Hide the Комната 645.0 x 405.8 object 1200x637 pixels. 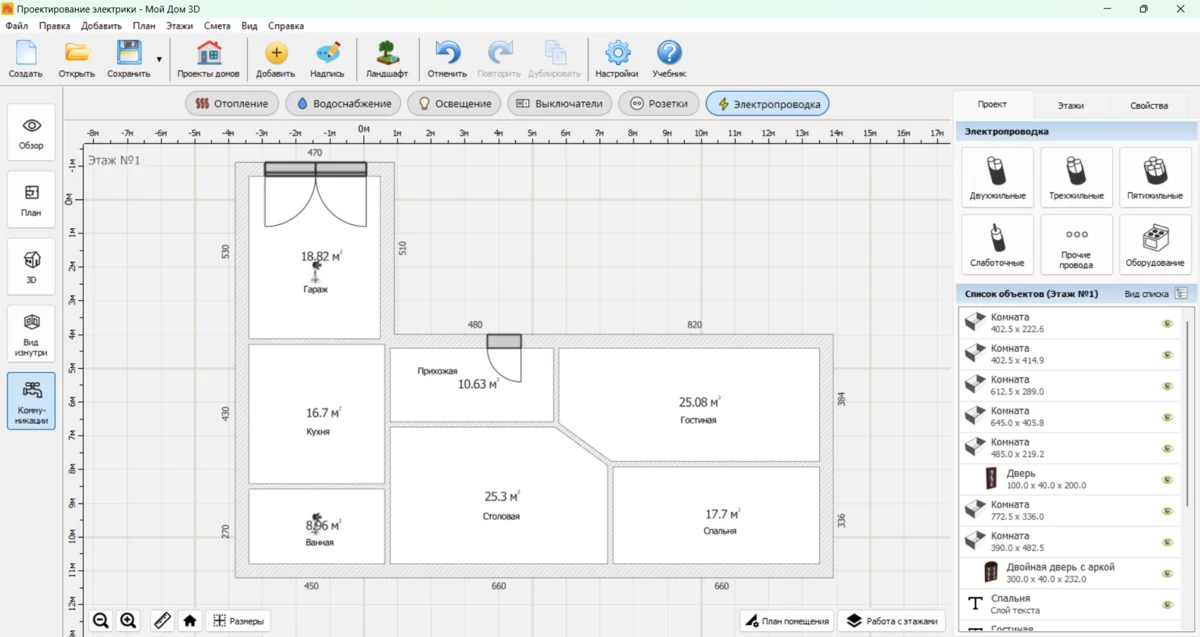pos(1166,417)
